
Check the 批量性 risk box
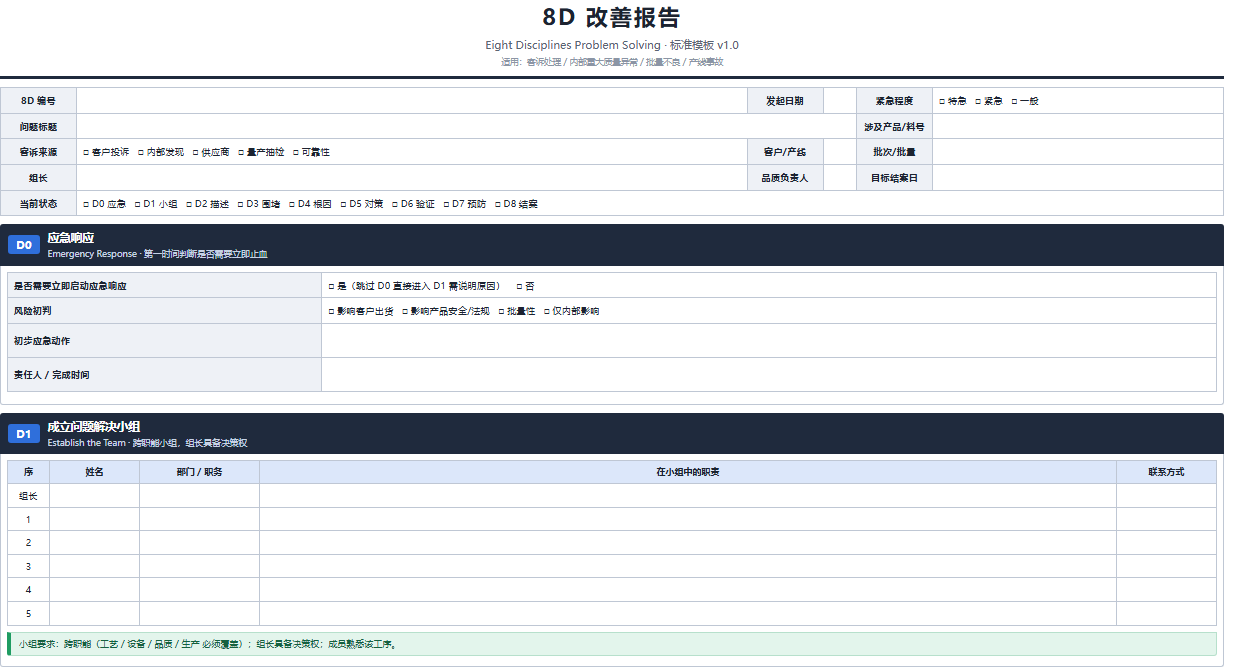coord(501,312)
